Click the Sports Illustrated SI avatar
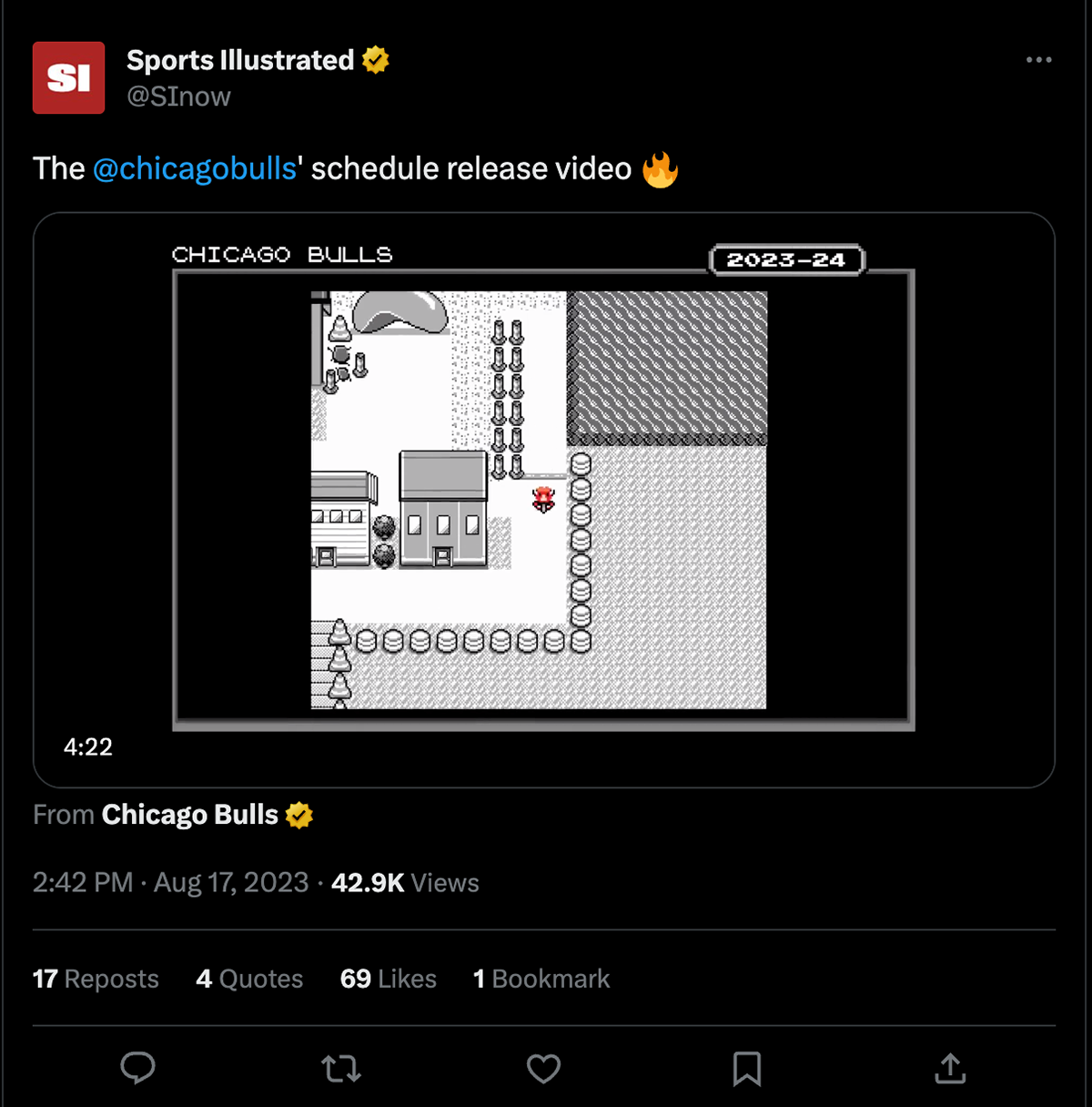 [x=68, y=78]
